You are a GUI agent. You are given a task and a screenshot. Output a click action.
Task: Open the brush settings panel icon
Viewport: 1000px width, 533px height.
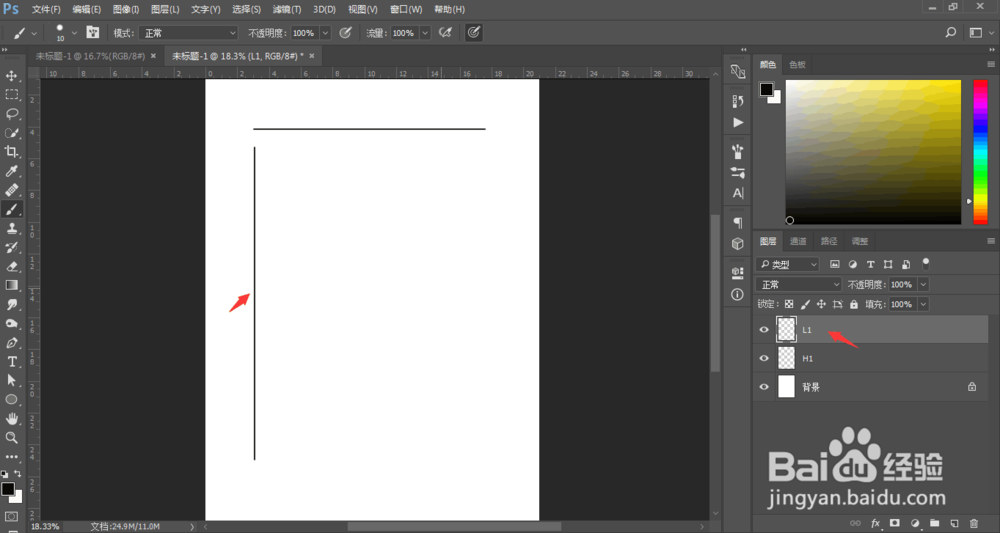92,33
